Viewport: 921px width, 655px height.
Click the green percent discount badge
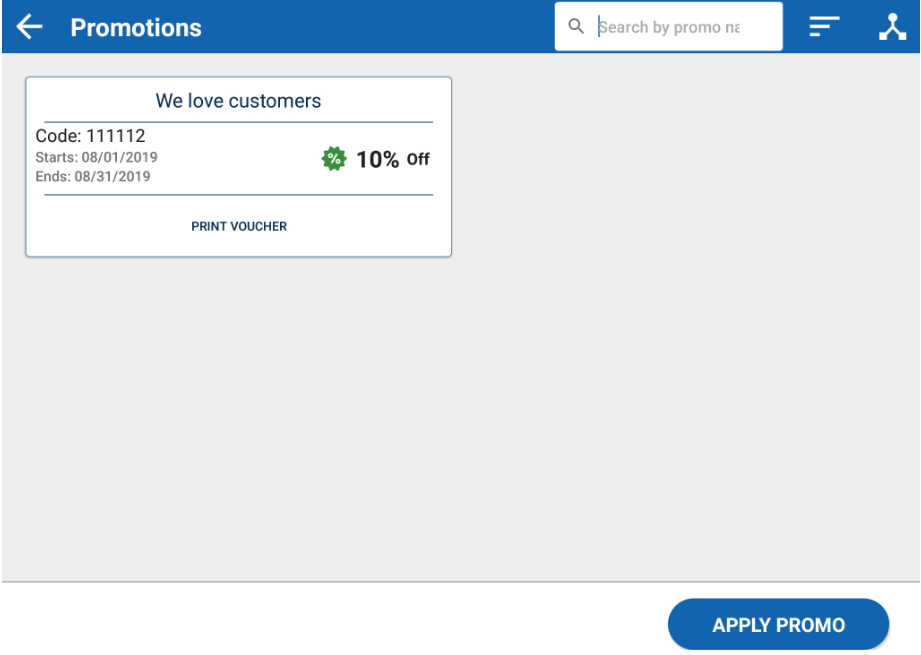tap(334, 159)
